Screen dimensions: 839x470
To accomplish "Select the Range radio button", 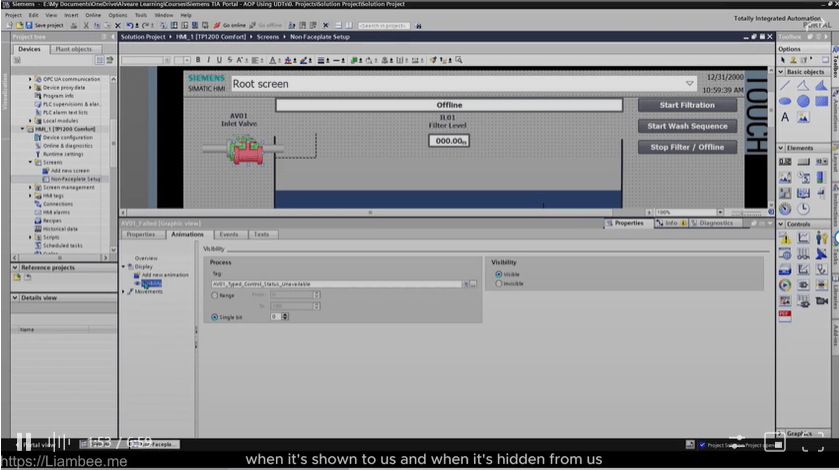I will point(215,296).
